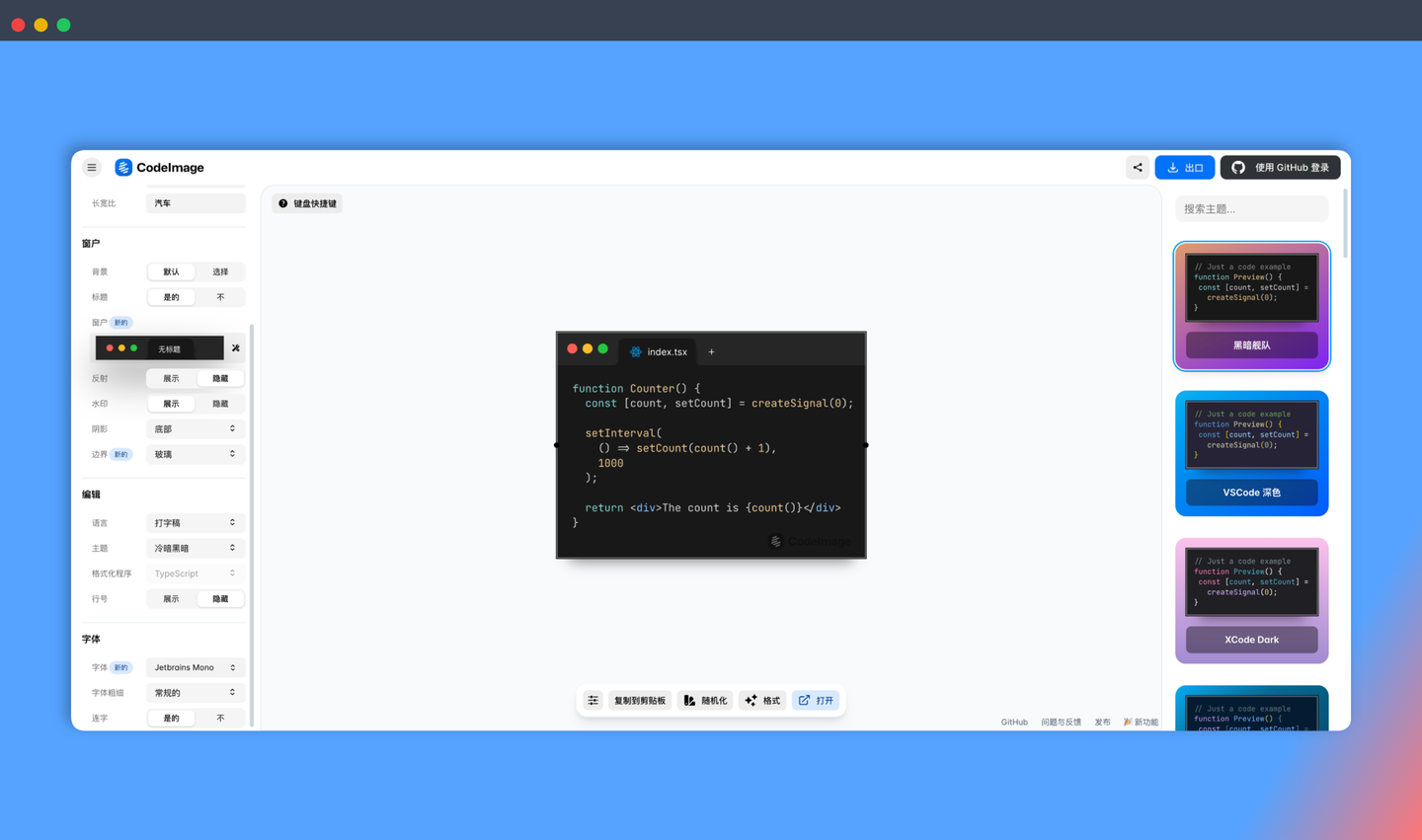Screen dimensions: 1422x840
Task: Click the 'function Counter() {' code line
Action: click(x=636, y=389)
